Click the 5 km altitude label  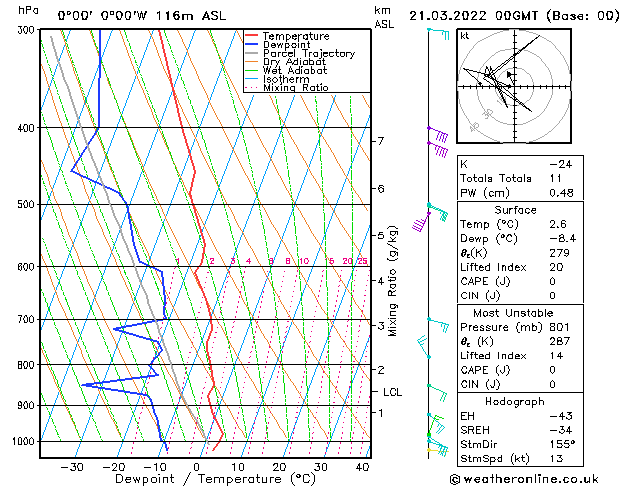coord(380,235)
